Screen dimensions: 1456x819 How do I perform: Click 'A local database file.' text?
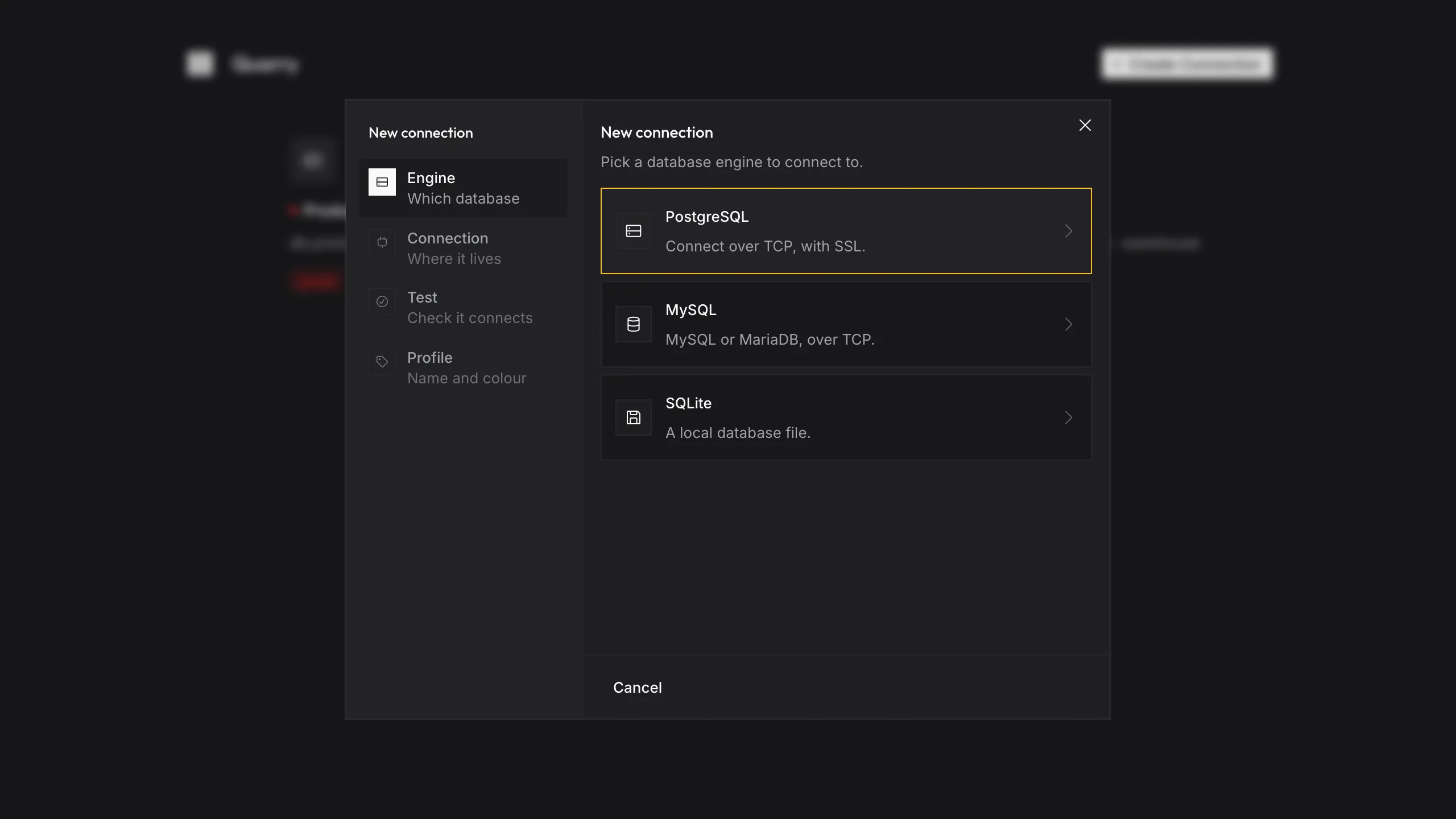pos(738,433)
